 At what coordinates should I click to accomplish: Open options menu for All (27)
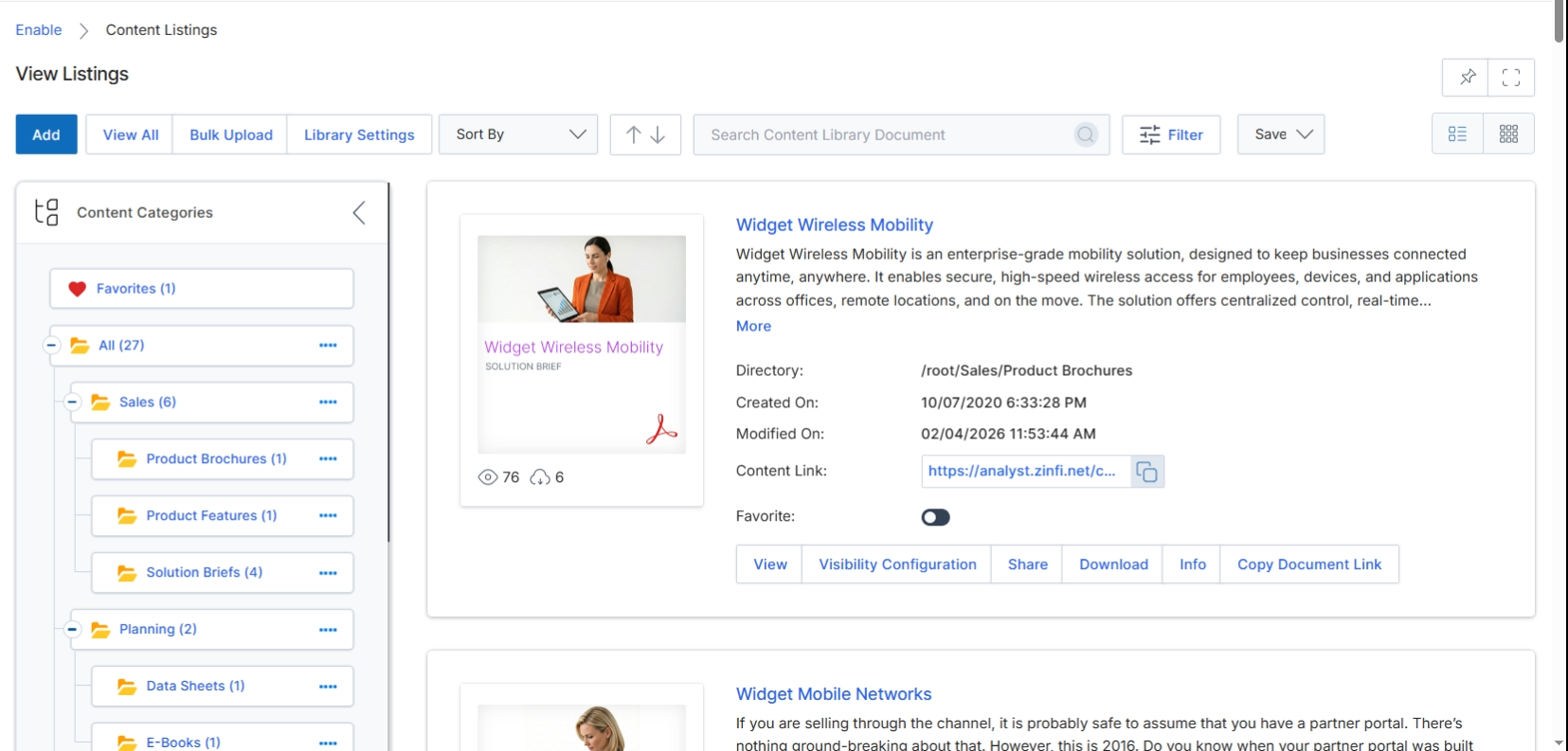(328, 346)
